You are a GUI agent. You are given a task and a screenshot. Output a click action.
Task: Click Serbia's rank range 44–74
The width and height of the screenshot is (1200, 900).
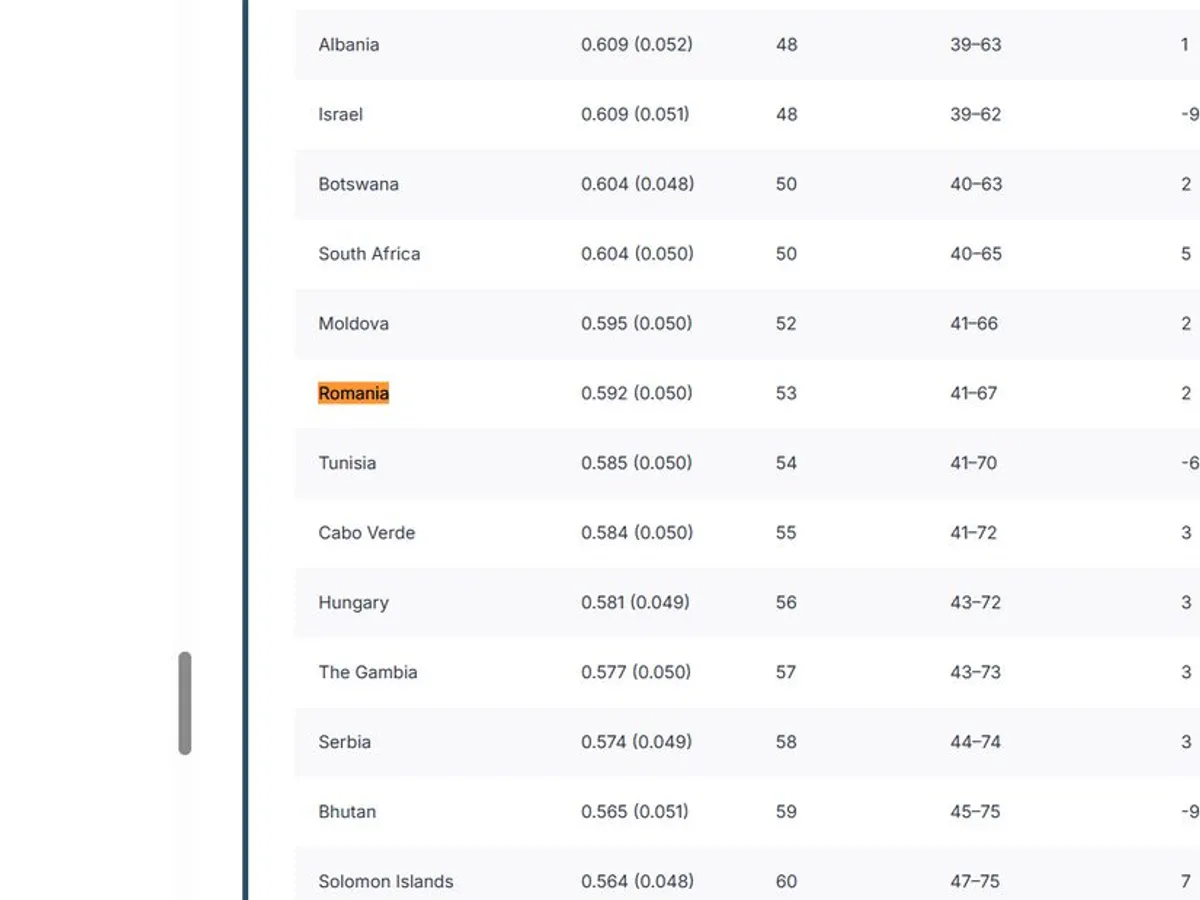pyautogui.click(x=975, y=742)
